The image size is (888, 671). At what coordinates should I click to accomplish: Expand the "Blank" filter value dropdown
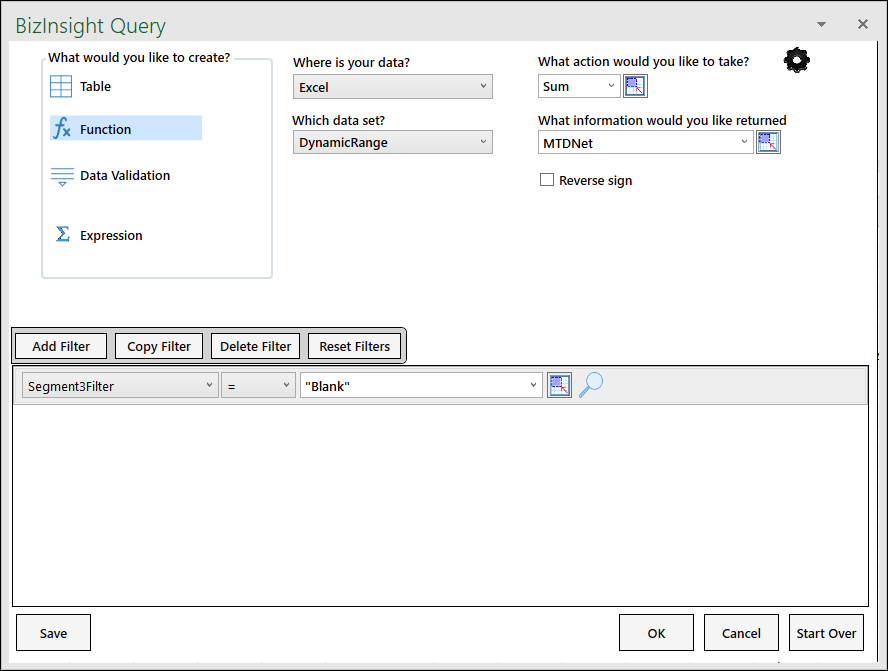click(421, 386)
